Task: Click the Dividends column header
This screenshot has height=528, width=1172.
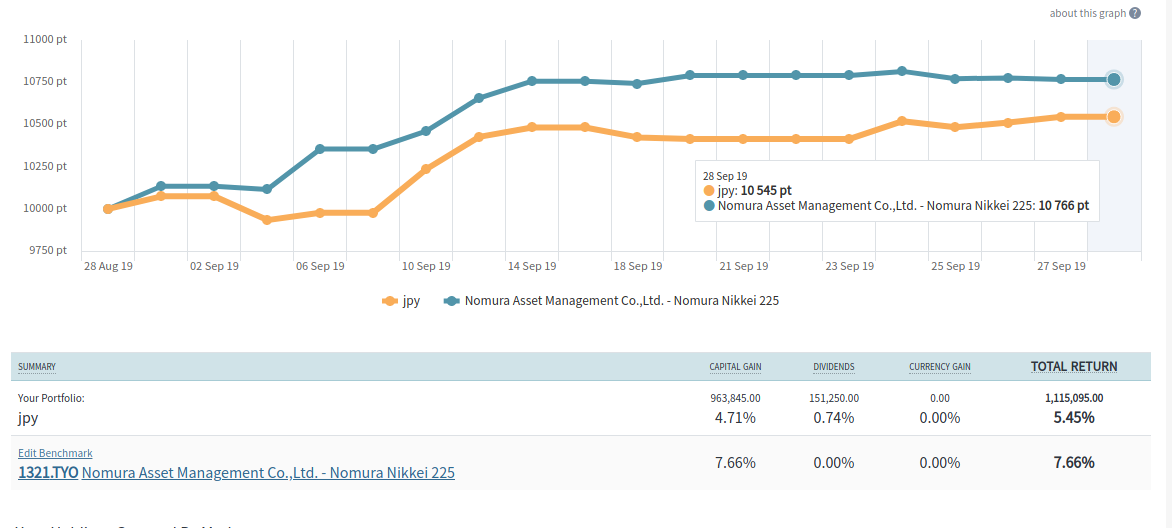Action: click(x=833, y=367)
